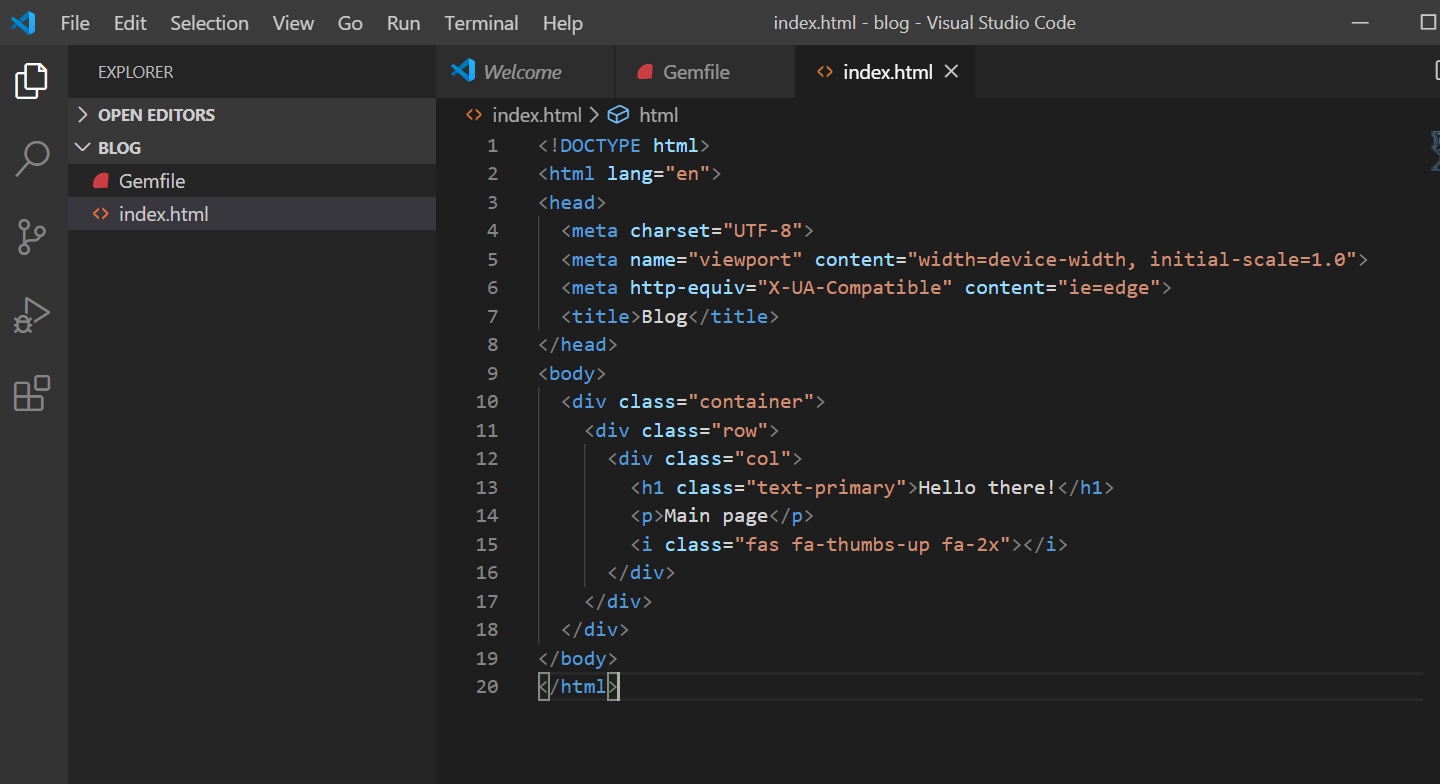Viewport: 1440px width, 784px height.
Task: Click the window title index.html - blog
Action: (925, 23)
